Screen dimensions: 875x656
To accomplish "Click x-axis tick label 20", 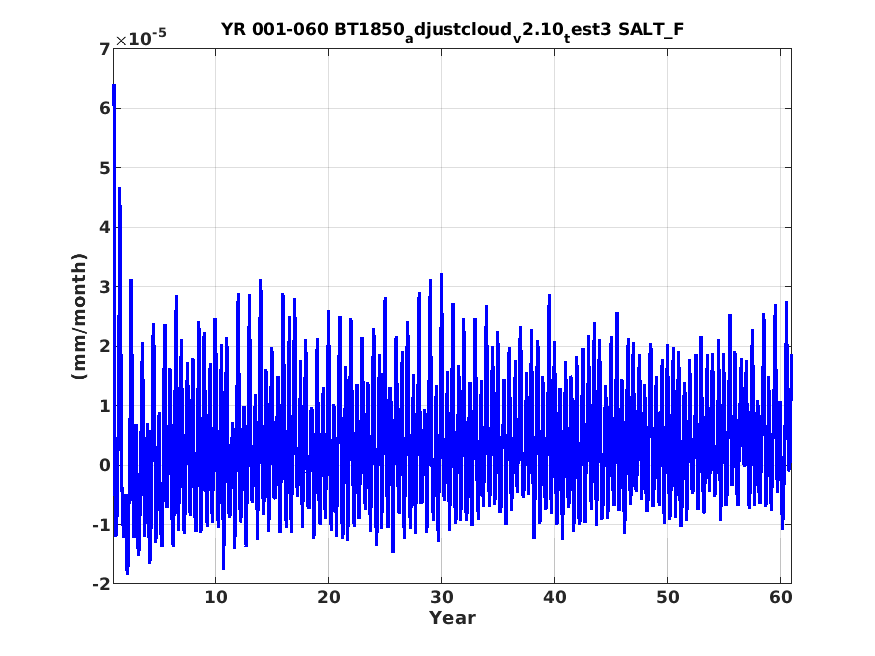I will pos(329,597).
